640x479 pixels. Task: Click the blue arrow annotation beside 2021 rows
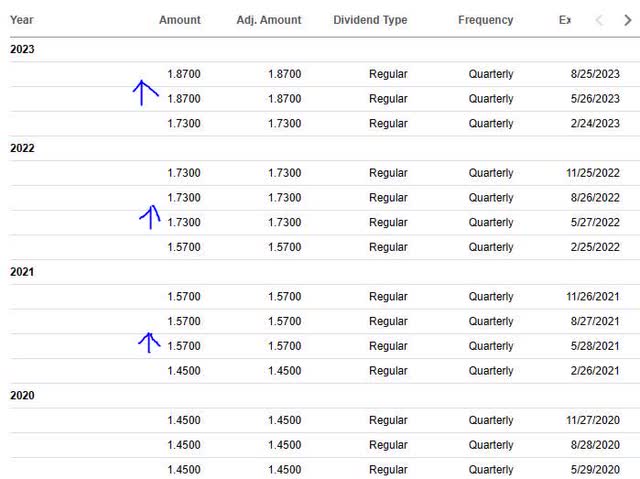click(x=148, y=342)
